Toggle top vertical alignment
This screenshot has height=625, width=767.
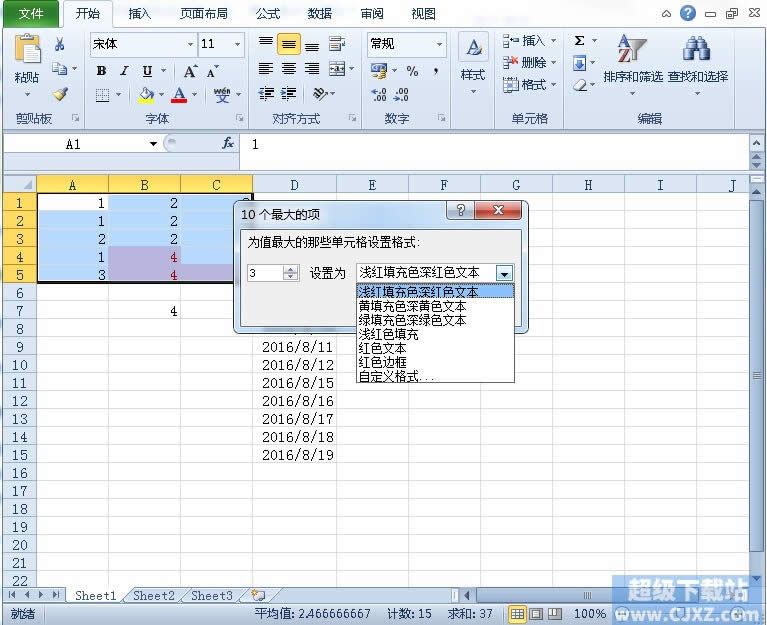(266, 44)
